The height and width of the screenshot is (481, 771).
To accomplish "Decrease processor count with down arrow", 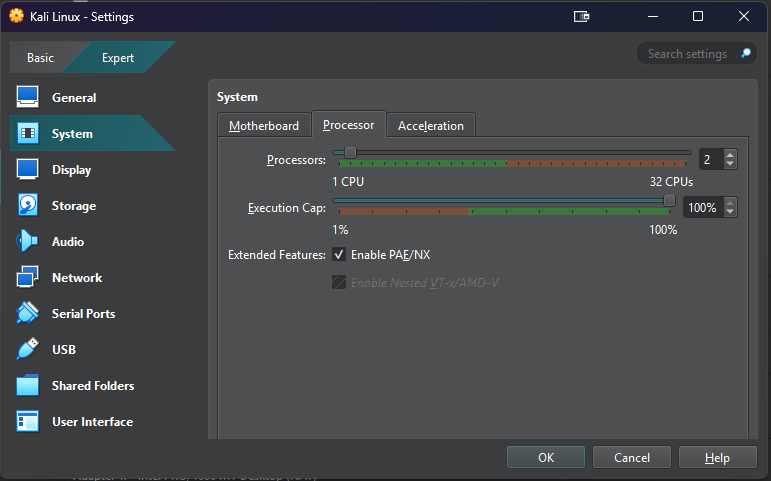I will (730, 164).
